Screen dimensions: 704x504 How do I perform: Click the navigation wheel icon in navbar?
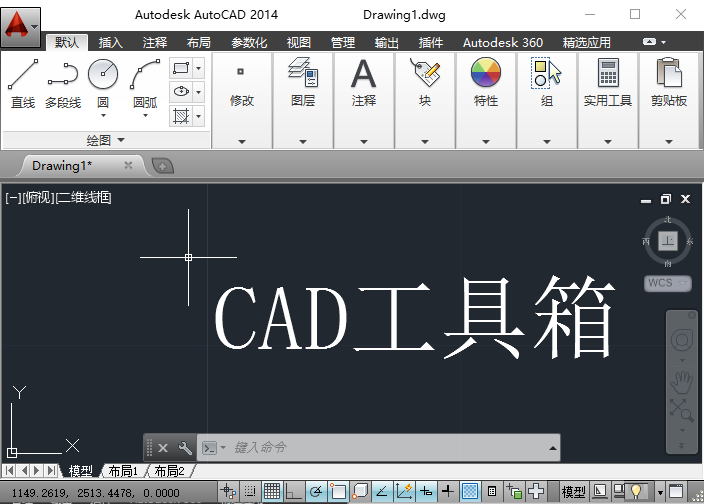tap(682, 340)
